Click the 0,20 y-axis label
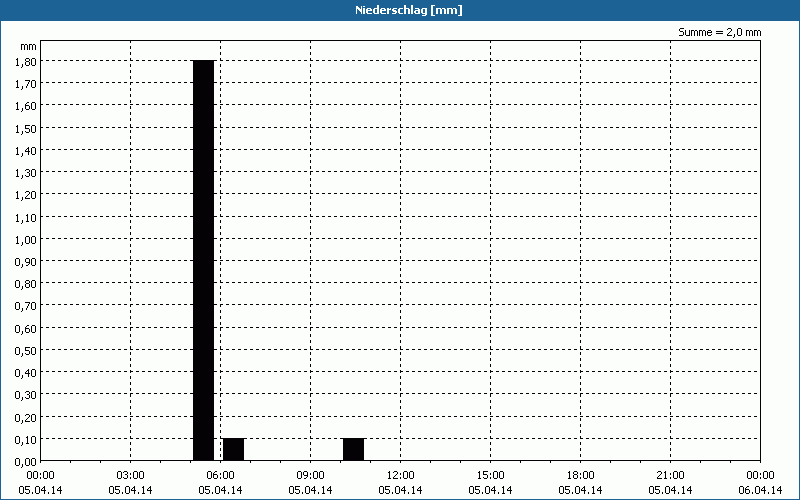800x500 pixels. pos(26,417)
